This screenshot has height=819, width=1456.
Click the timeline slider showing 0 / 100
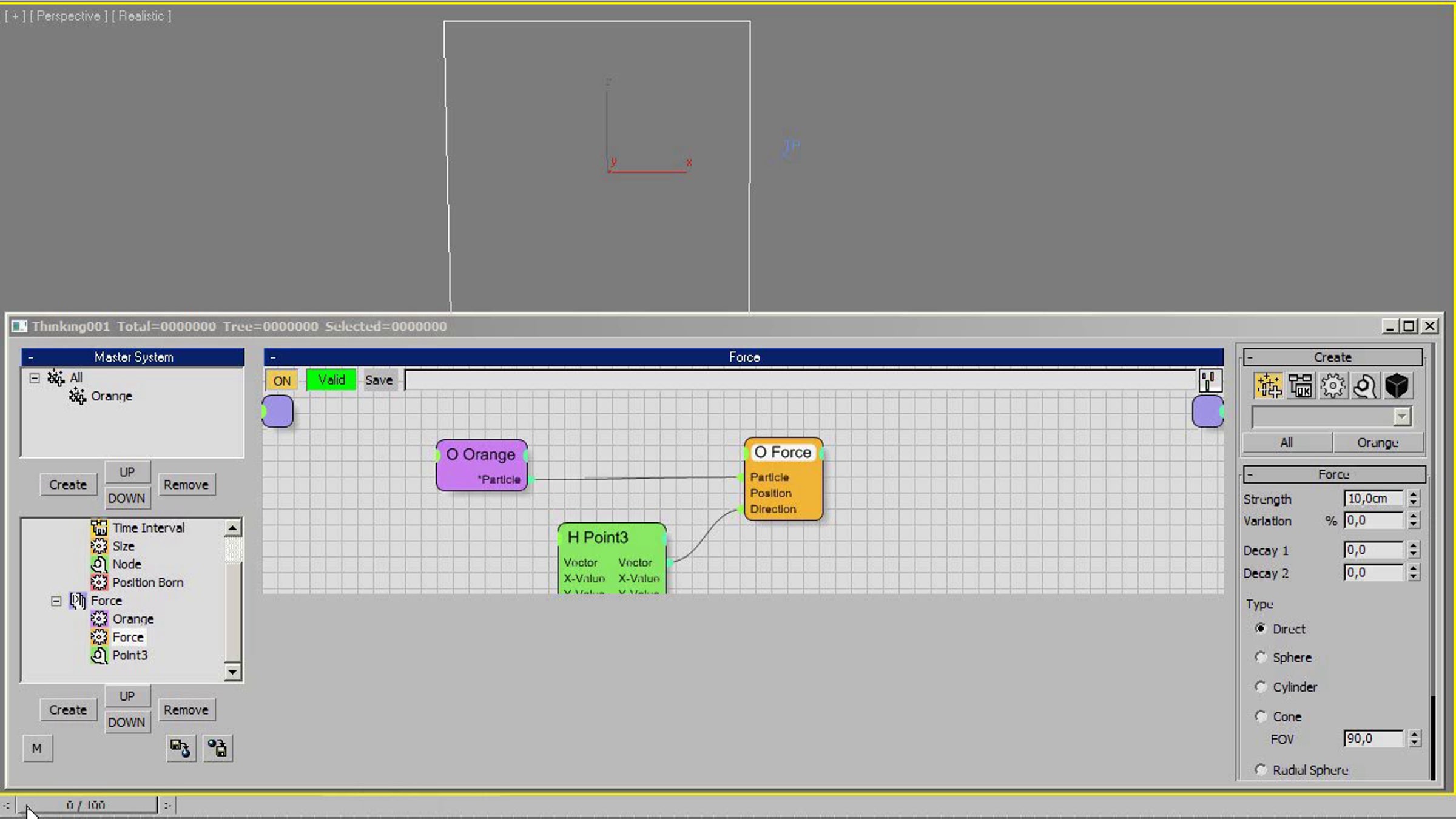pos(86,805)
